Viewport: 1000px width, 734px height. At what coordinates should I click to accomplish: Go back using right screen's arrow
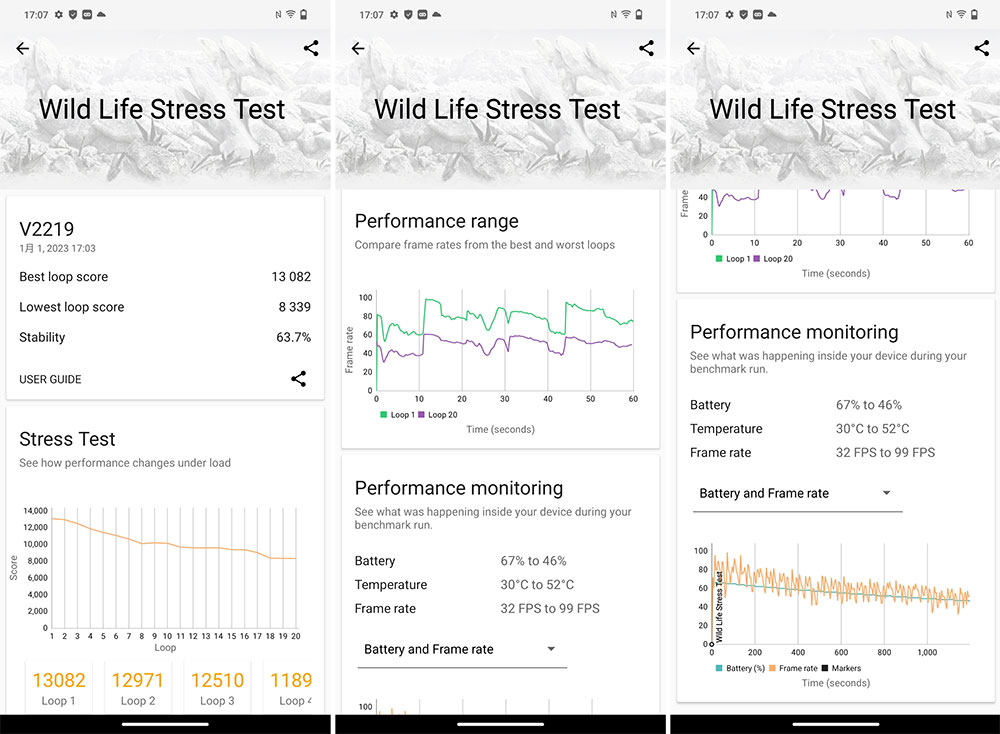pos(694,48)
